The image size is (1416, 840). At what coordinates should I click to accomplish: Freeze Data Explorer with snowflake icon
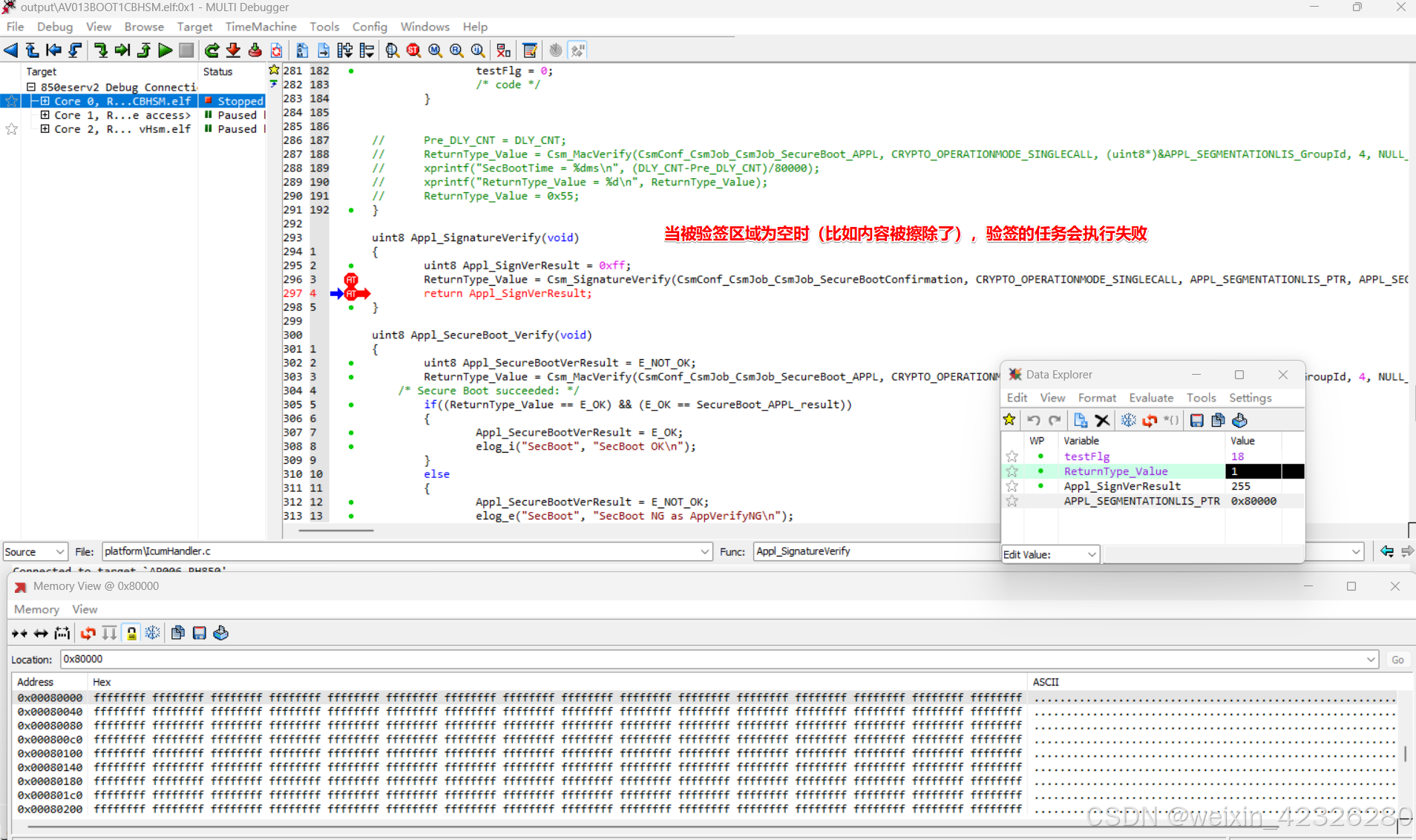tap(1128, 421)
